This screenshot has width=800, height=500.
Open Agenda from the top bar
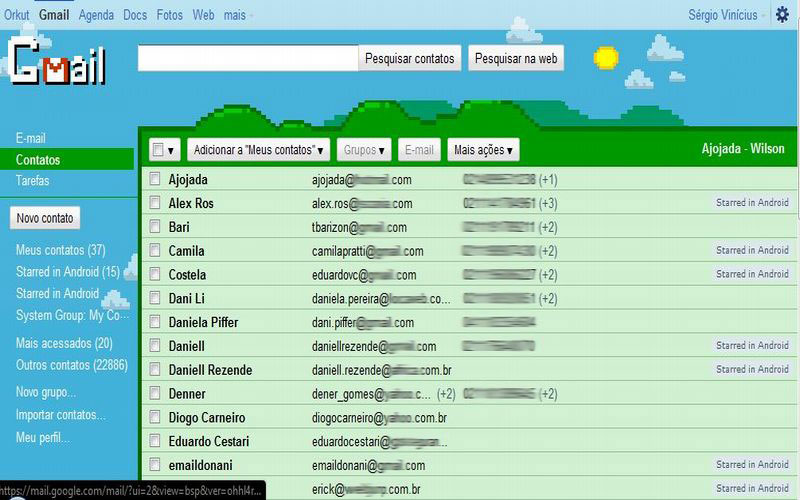point(96,15)
